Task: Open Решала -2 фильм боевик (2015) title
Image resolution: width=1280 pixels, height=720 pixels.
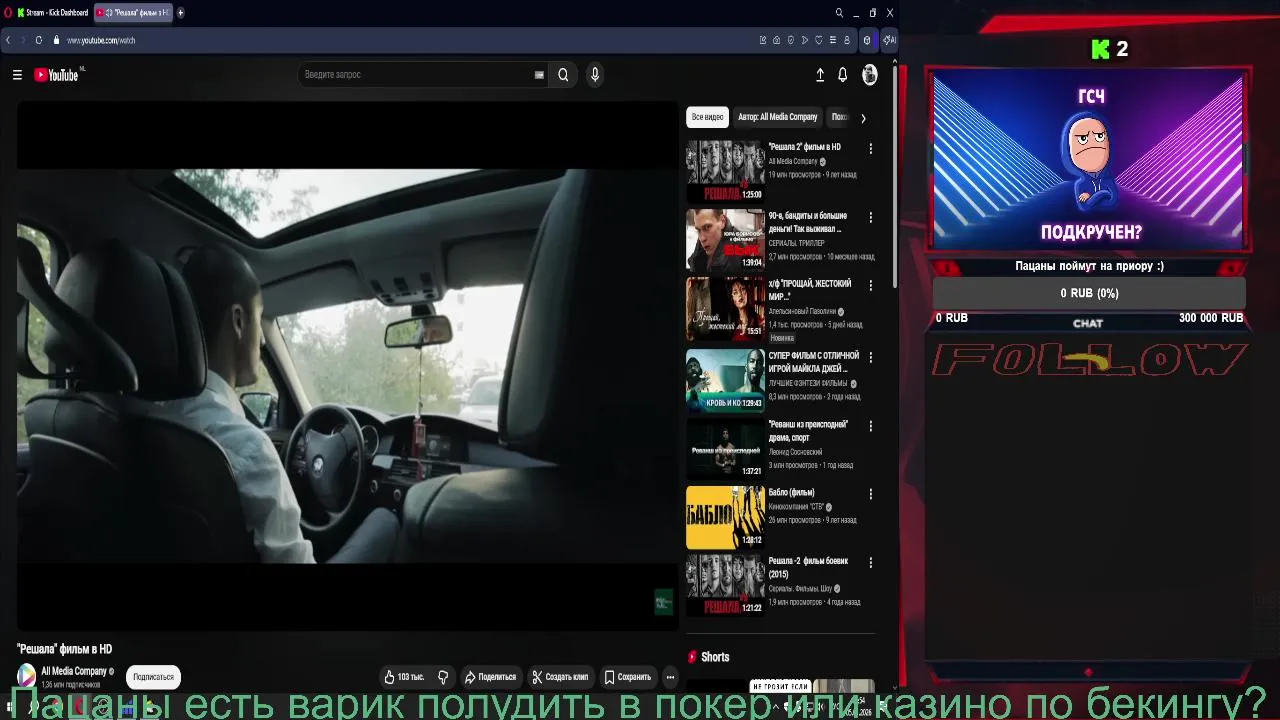Action: (x=808, y=568)
